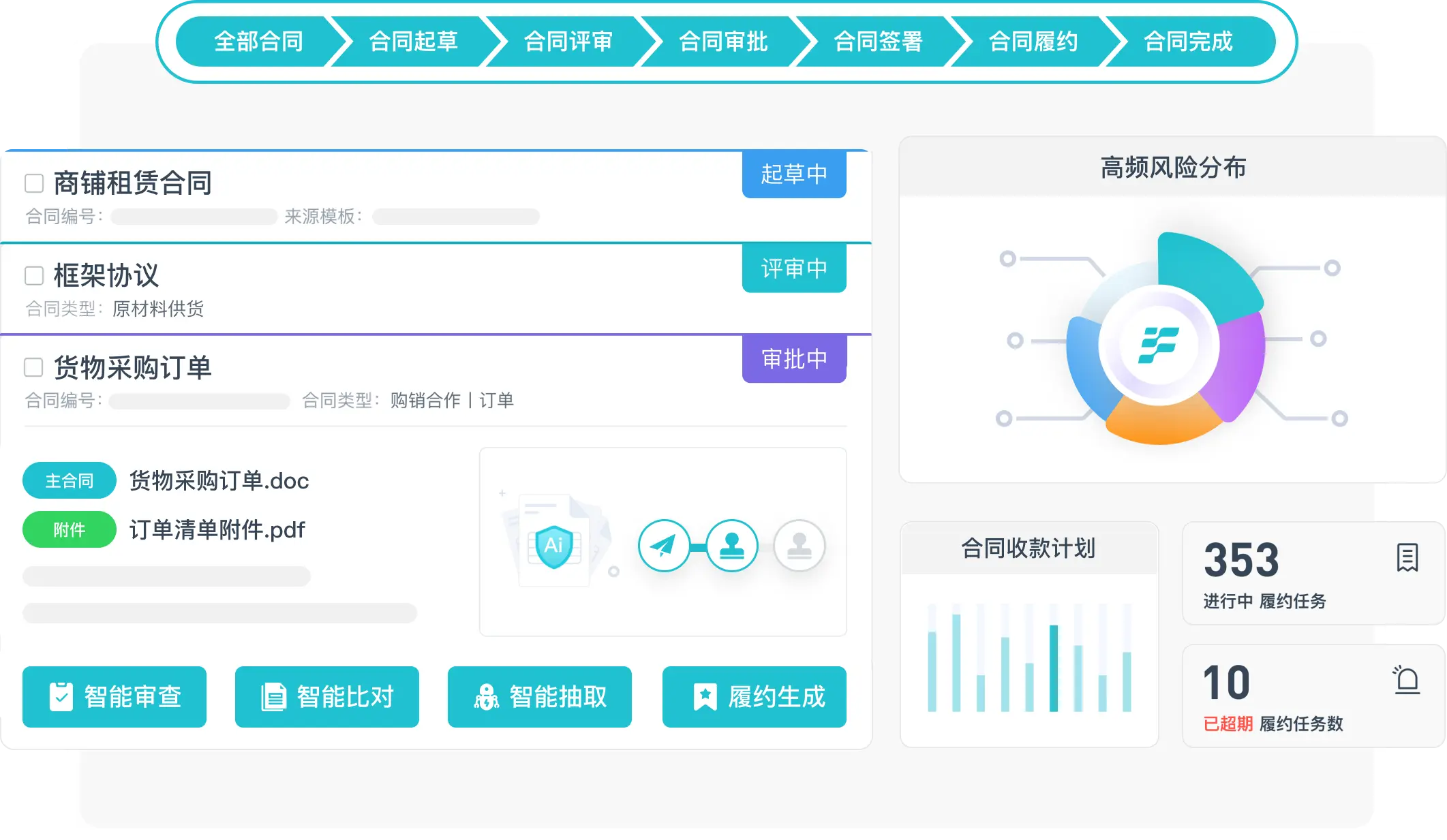The height and width of the screenshot is (840, 1447).
Task: Click the 审批中 status badge
Action: 794,359
